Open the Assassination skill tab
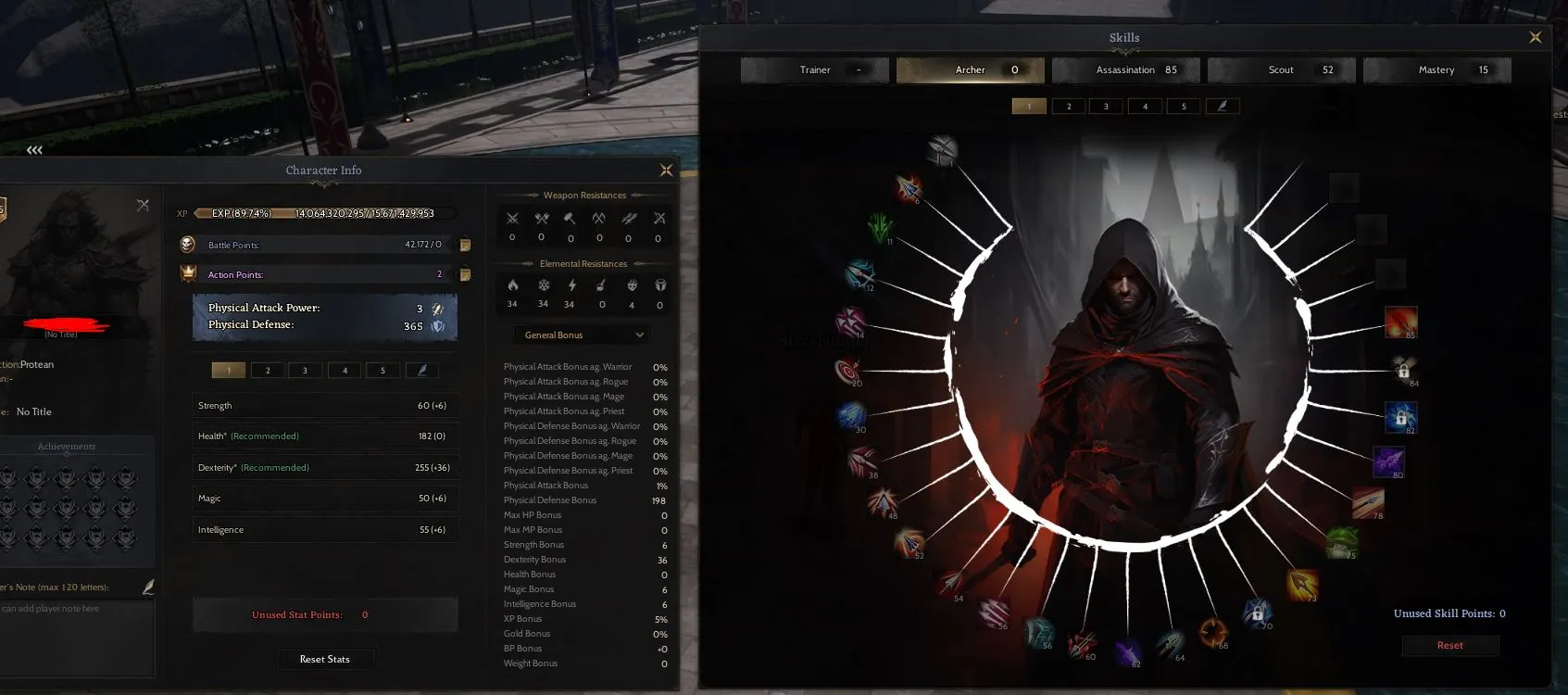Viewport: 1568px width, 695px height. click(1126, 69)
